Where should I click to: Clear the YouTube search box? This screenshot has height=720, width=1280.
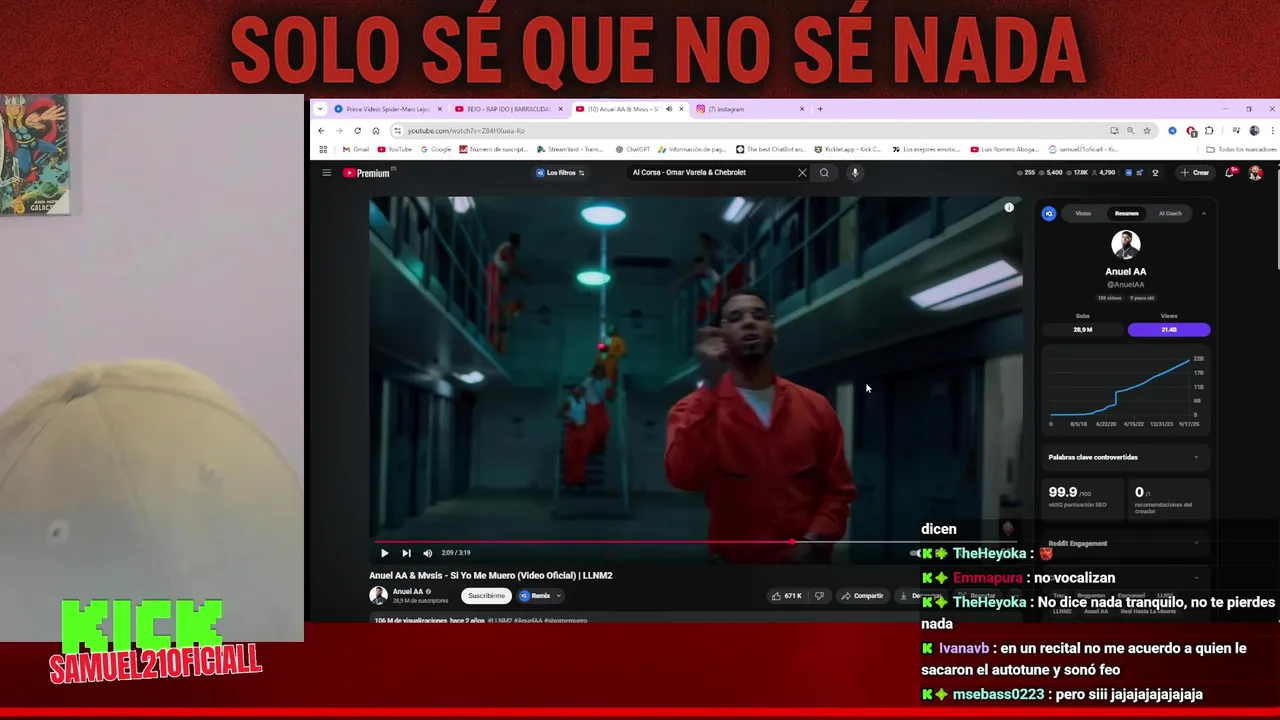click(802, 173)
